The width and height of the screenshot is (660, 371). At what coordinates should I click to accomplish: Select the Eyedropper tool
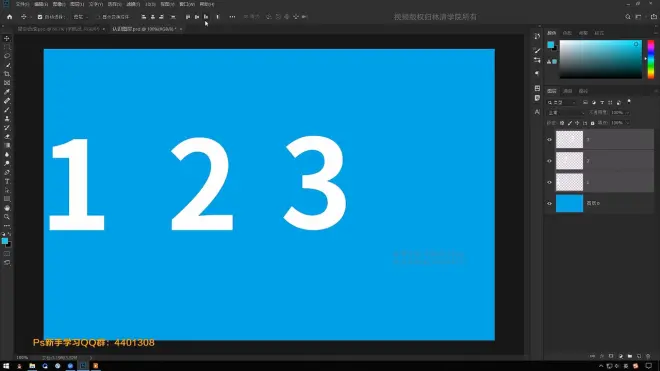point(7,92)
